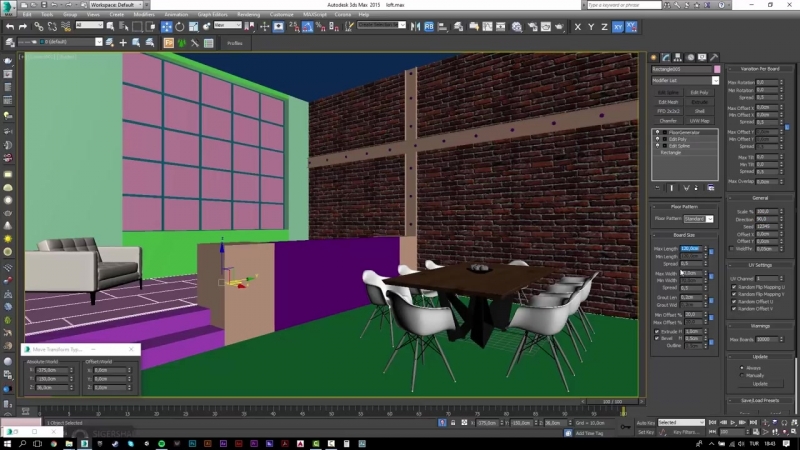The image size is (800, 450).
Task: Open the Create Selection Set dropdown
Action: (x=381, y=25)
